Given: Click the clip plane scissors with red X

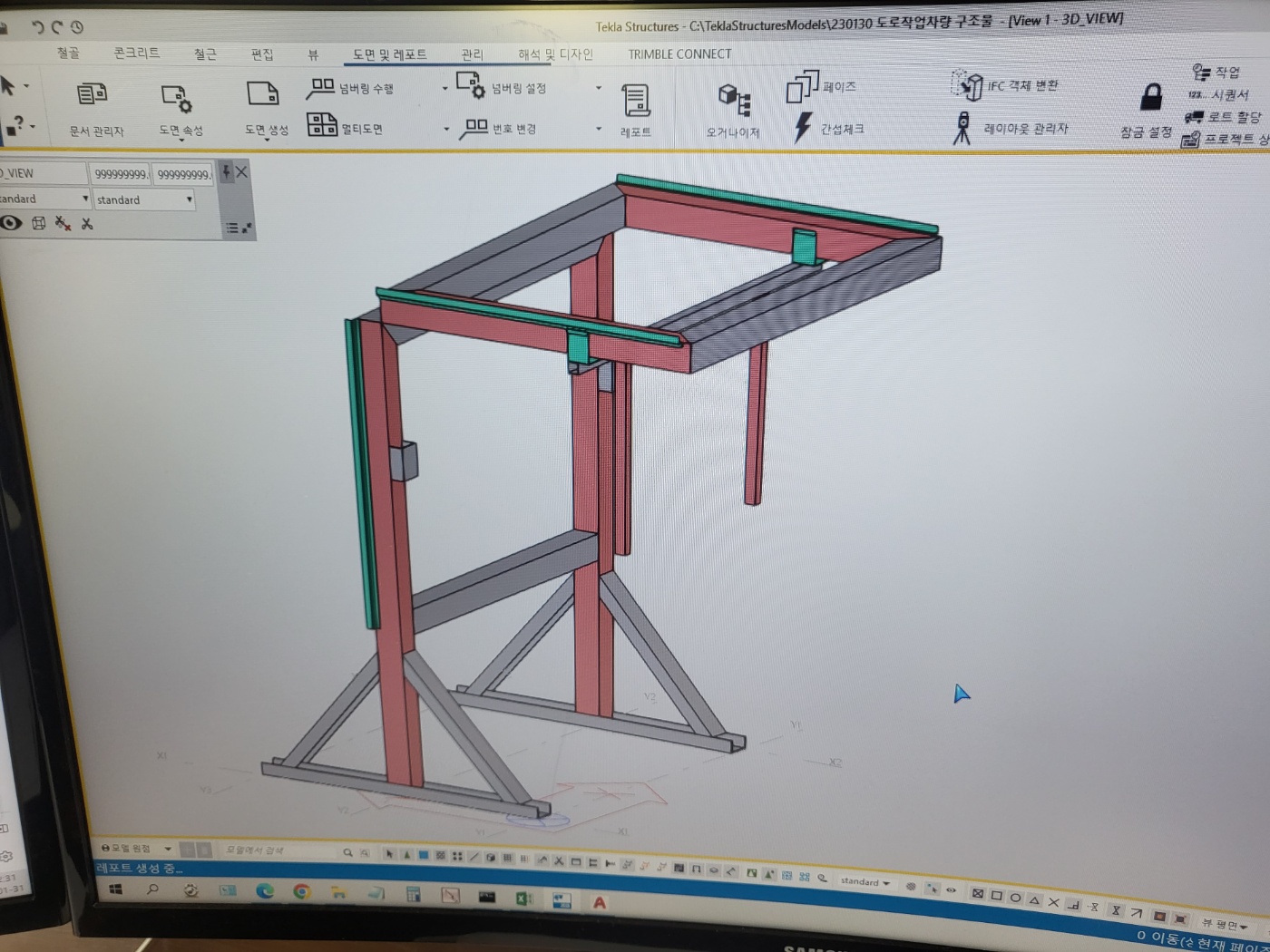Looking at the screenshot, I should pos(63,223).
